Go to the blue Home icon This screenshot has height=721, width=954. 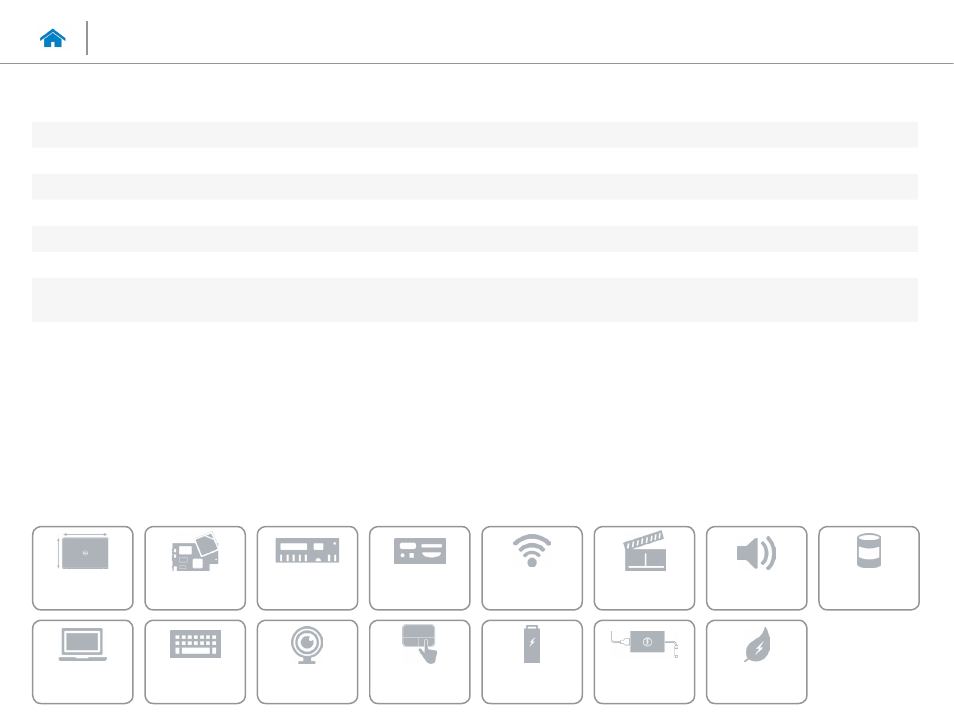pos(52,38)
